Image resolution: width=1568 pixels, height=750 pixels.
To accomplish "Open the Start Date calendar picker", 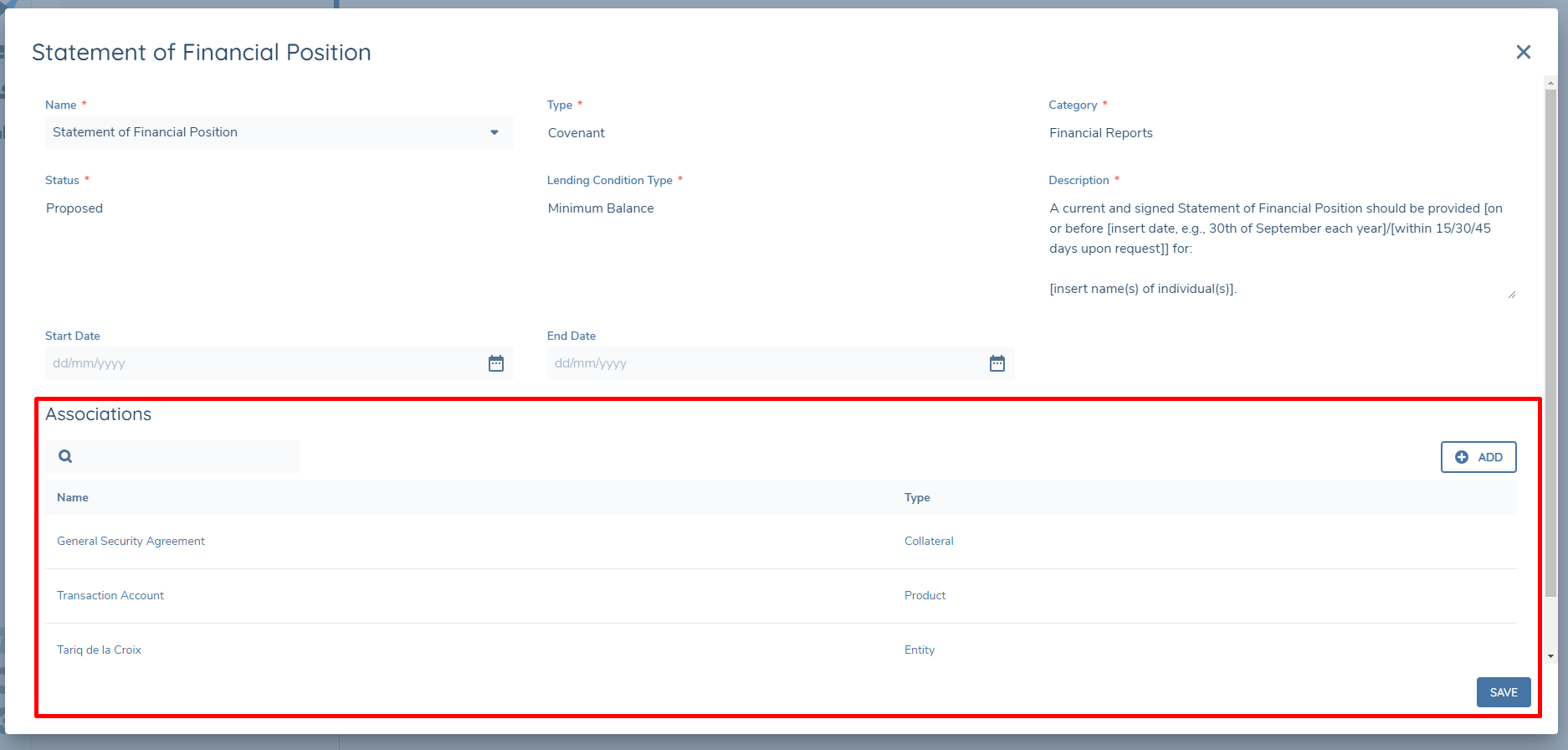I will pos(496,363).
